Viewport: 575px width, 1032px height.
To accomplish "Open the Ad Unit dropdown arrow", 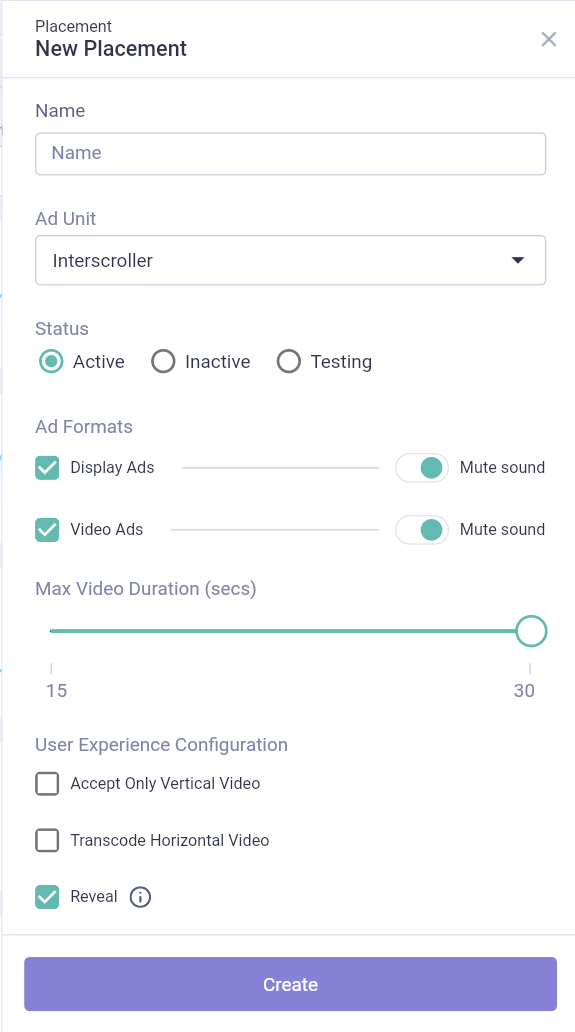I will [518, 260].
